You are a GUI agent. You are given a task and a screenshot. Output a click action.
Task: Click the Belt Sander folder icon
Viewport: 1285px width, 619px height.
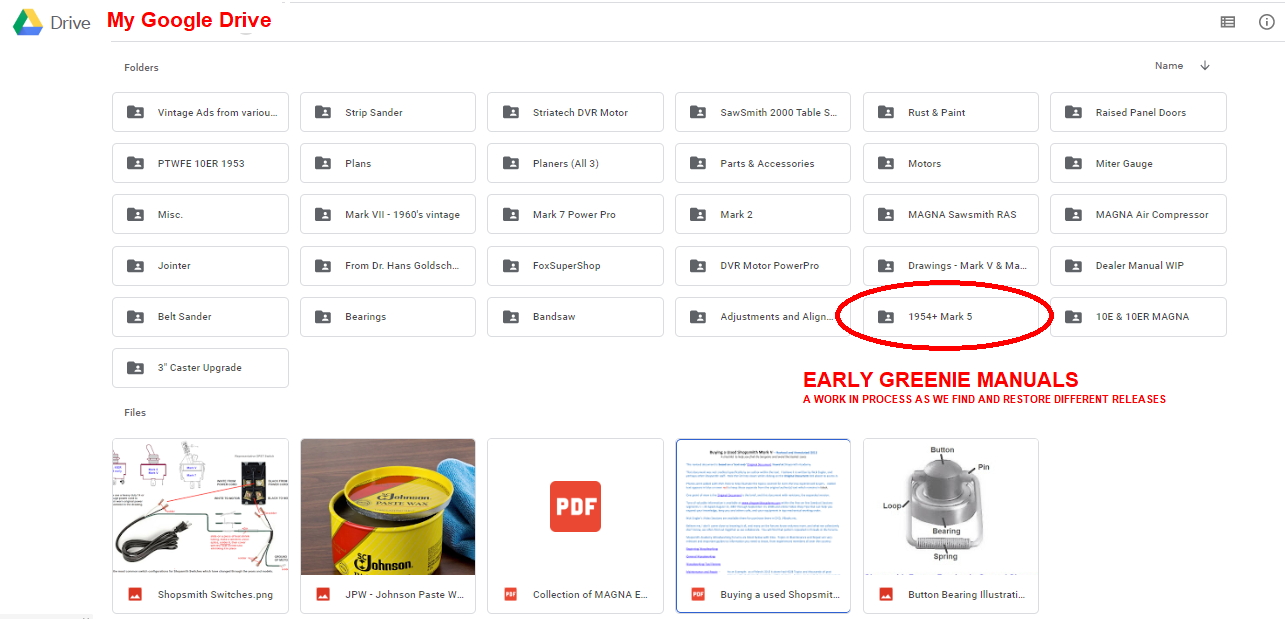(135, 316)
